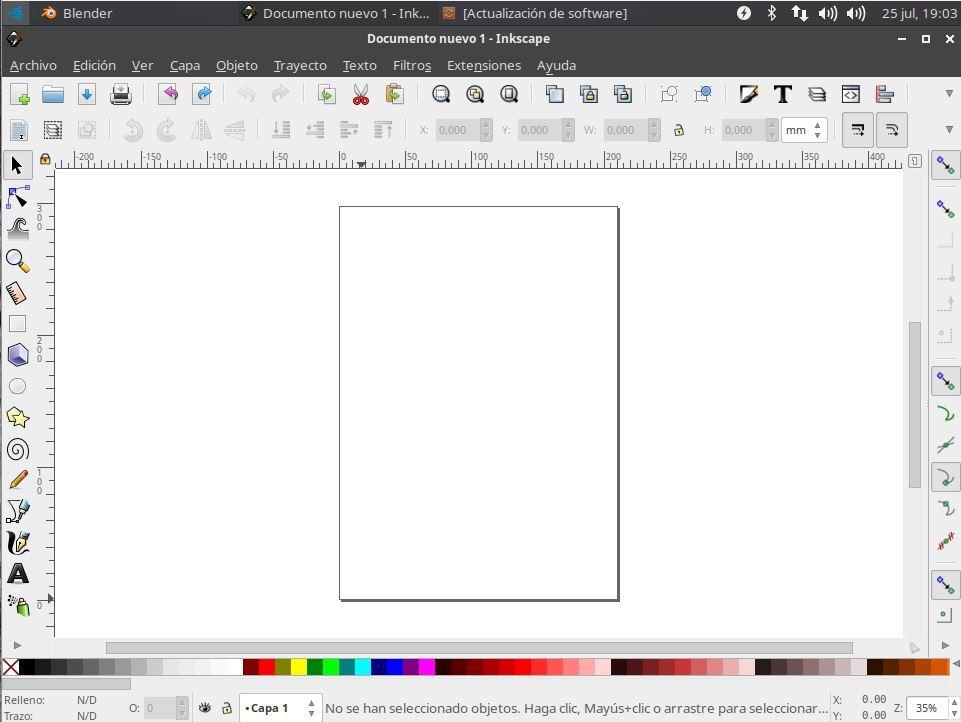Select the Node editing tool
Viewport: 961px width, 722px height.
coord(17,196)
